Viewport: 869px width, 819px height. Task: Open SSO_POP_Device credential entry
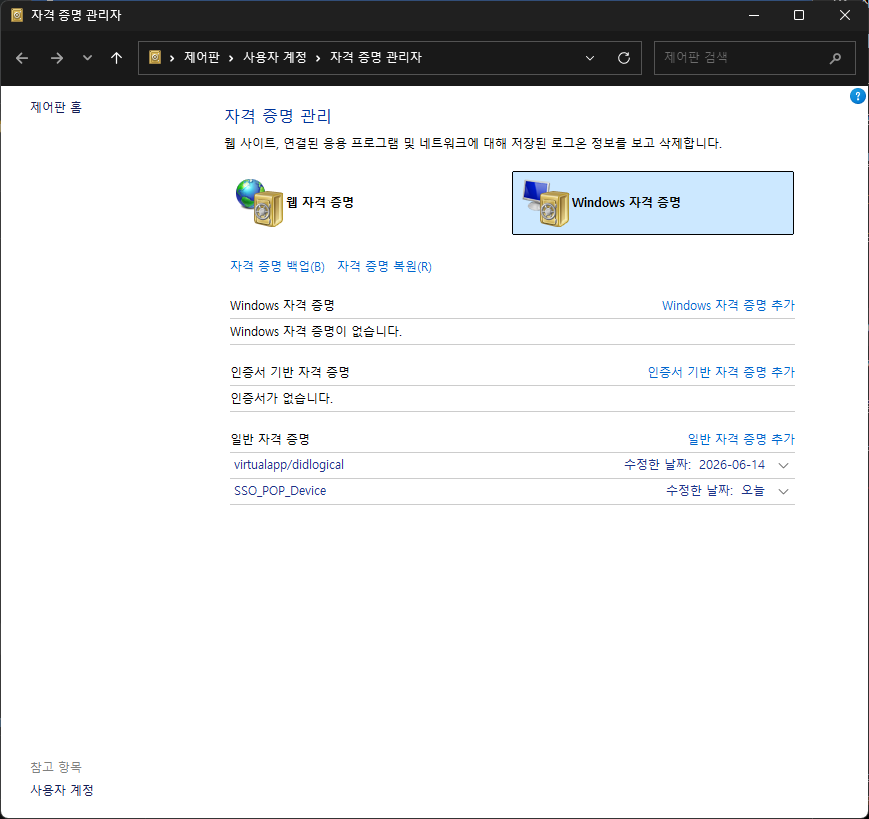[280, 491]
